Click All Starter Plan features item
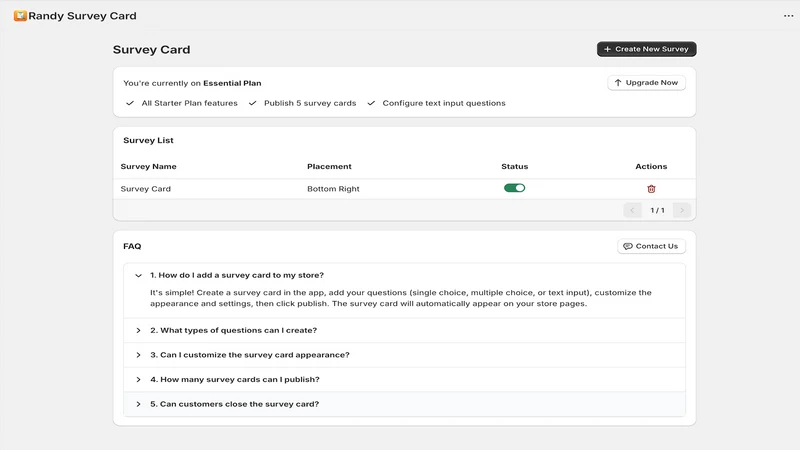This screenshot has width=800, height=450. point(182,103)
